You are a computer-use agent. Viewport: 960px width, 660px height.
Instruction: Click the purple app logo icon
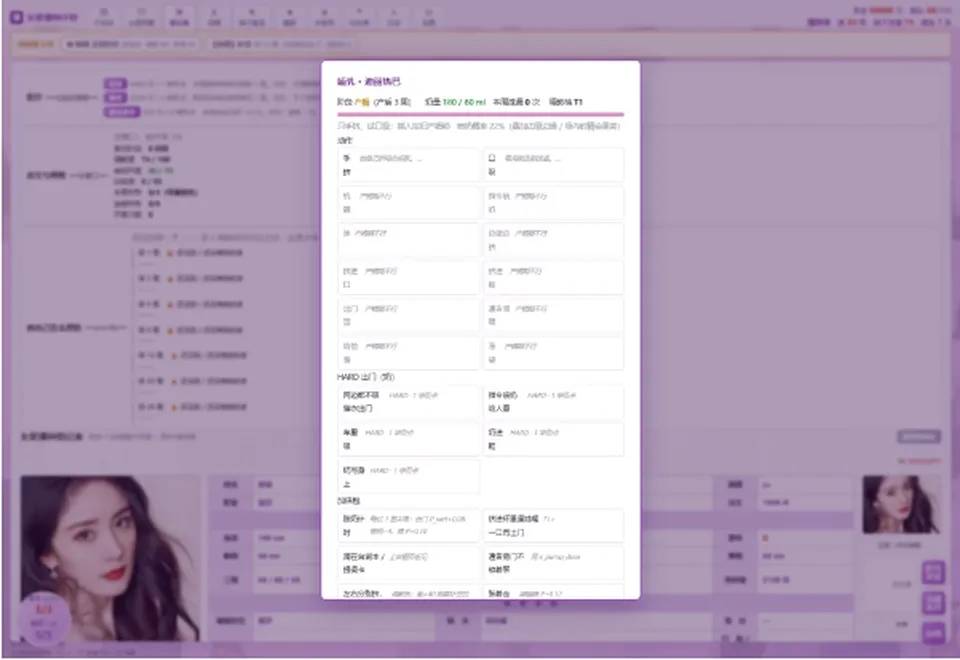point(17,17)
